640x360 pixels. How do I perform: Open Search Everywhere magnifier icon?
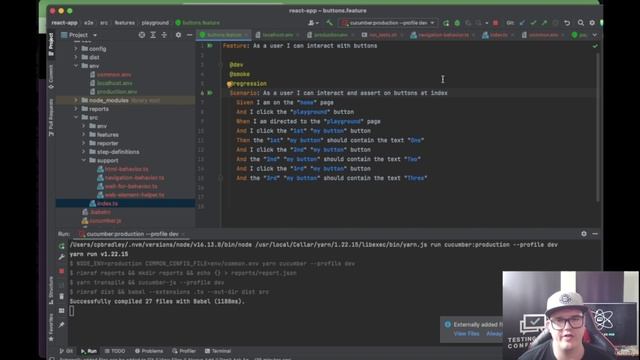tap(580, 23)
